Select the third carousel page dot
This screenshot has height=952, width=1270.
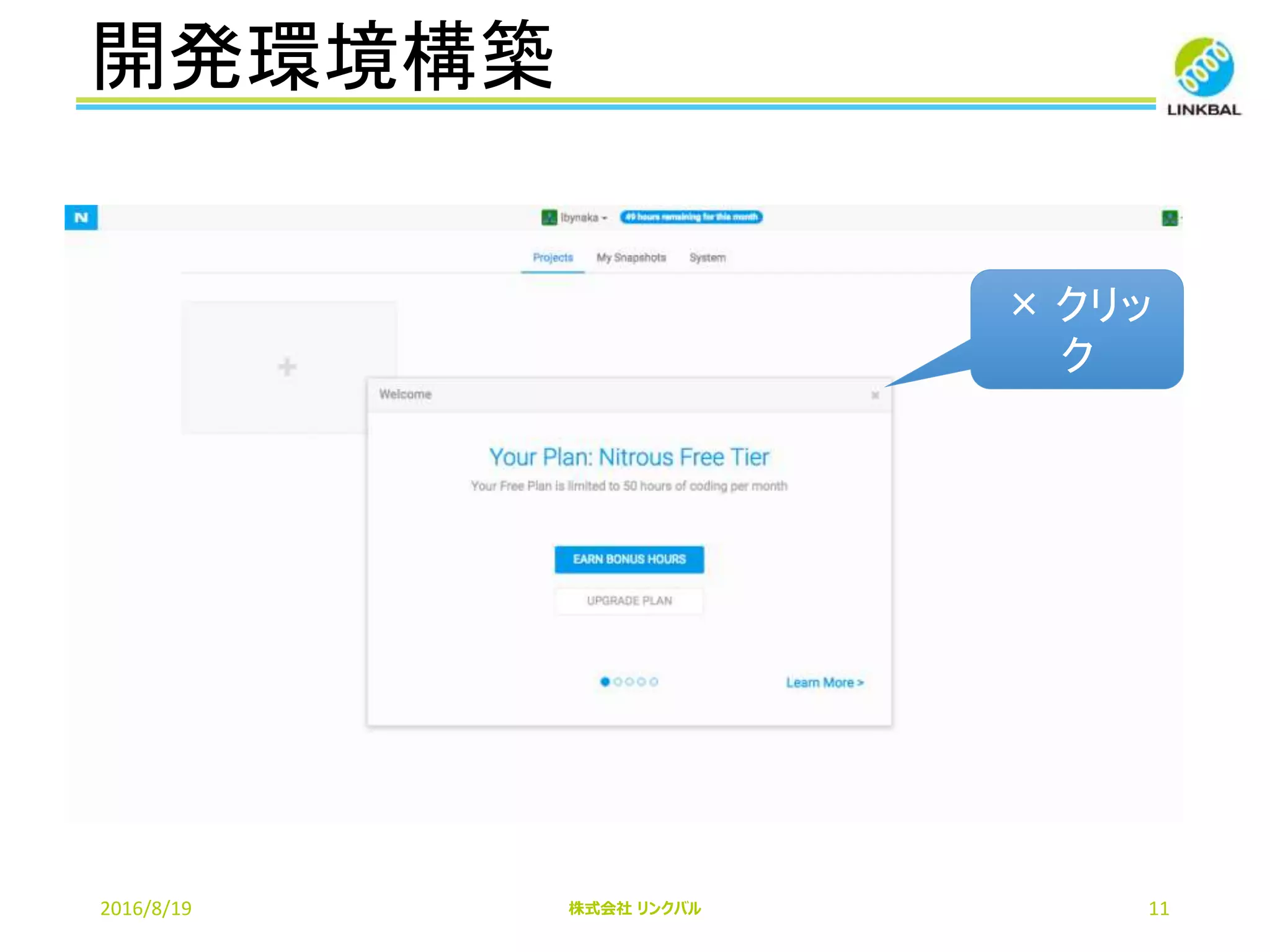(x=629, y=682)
